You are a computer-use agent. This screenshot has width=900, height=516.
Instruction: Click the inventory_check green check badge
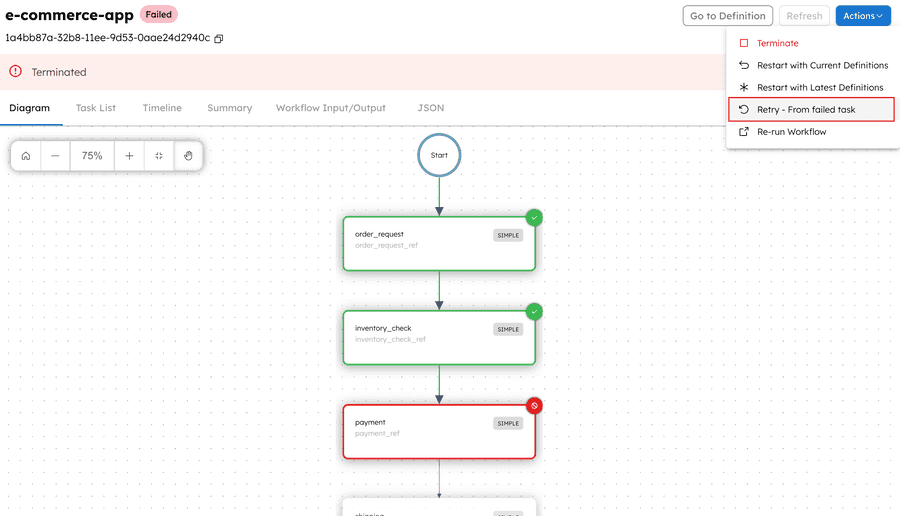[x=534, y=312]
